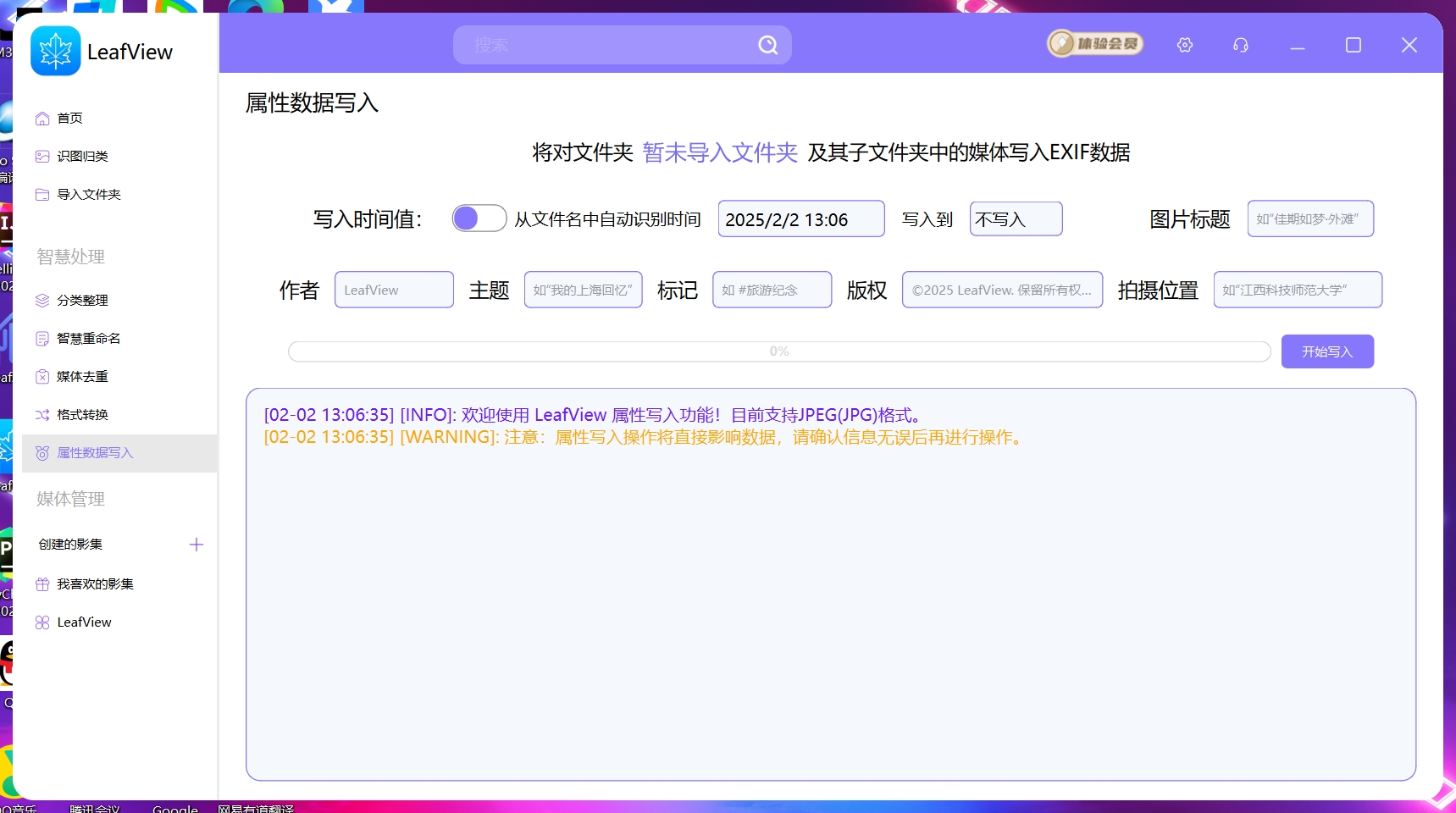1456x813 pixels.
Task: Select 属性数据写入 sidebar item
Action: (x=119, y=453)
